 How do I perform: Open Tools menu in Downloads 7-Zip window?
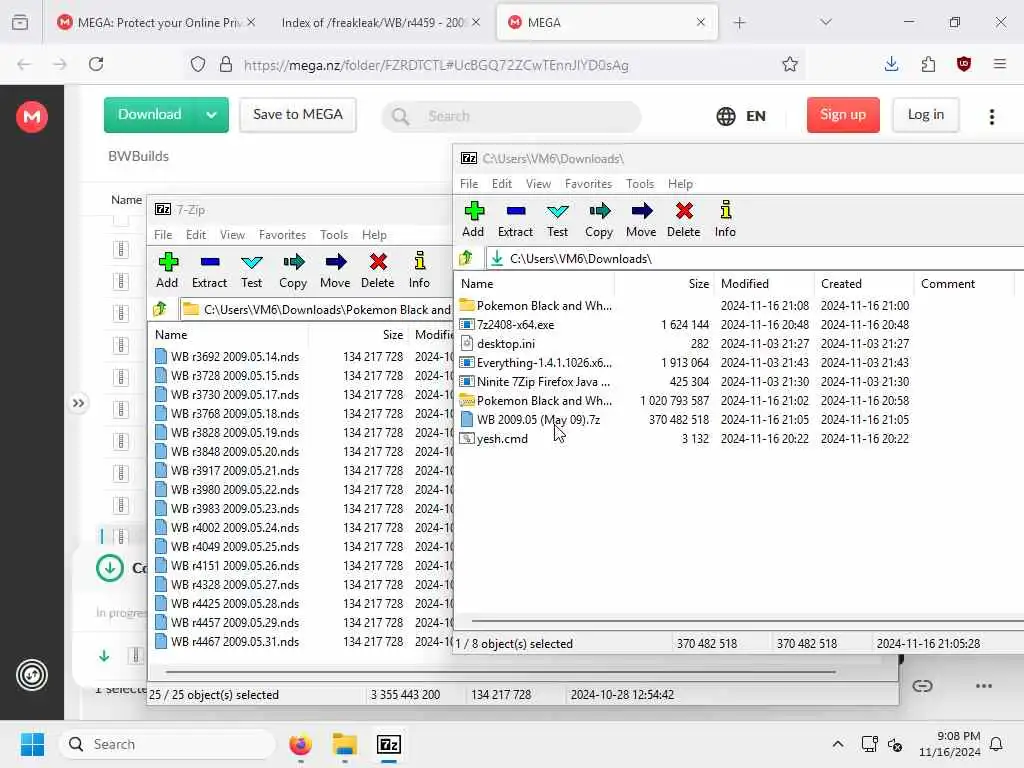pos(639,184)
